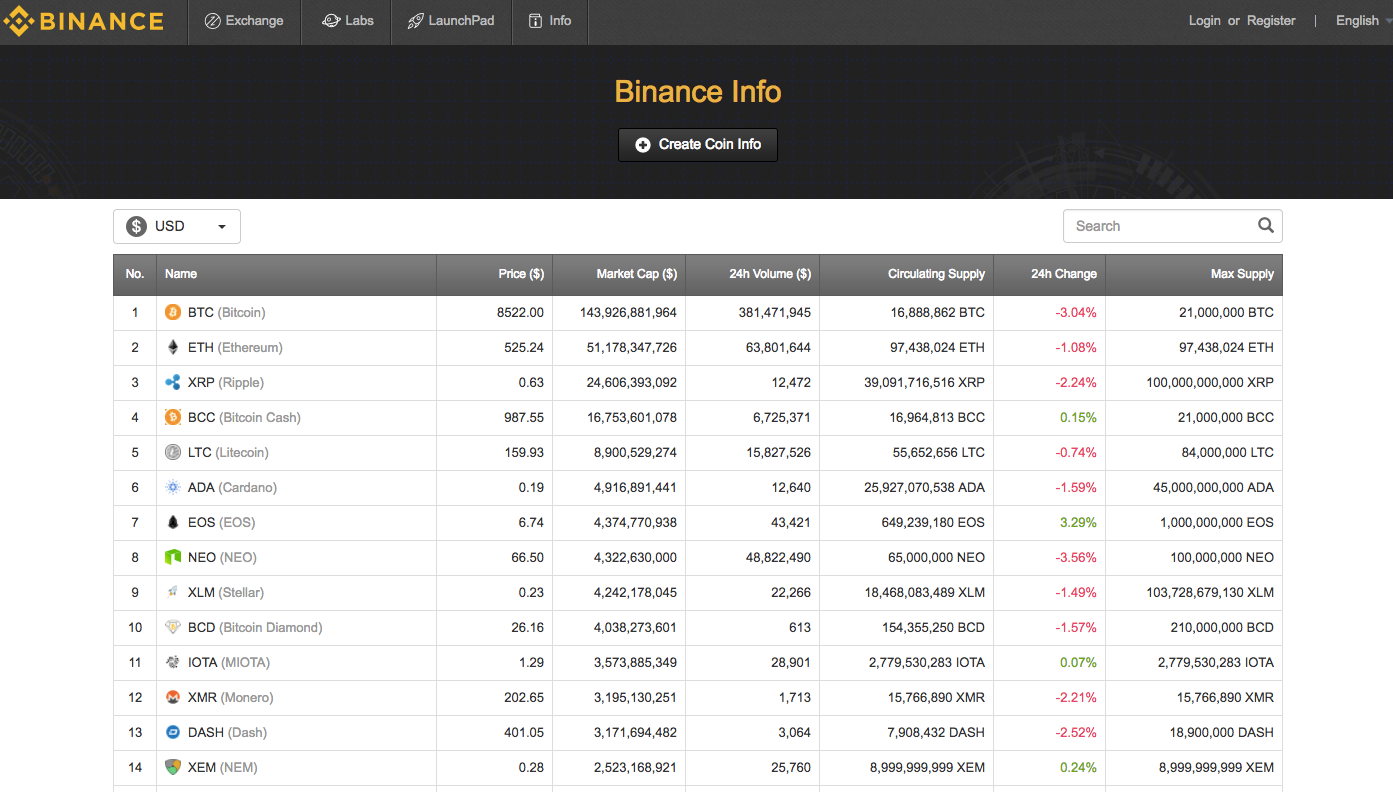Click the Dash coin icon
This screenshot has width=1393, height=792.
pos(173,733)
